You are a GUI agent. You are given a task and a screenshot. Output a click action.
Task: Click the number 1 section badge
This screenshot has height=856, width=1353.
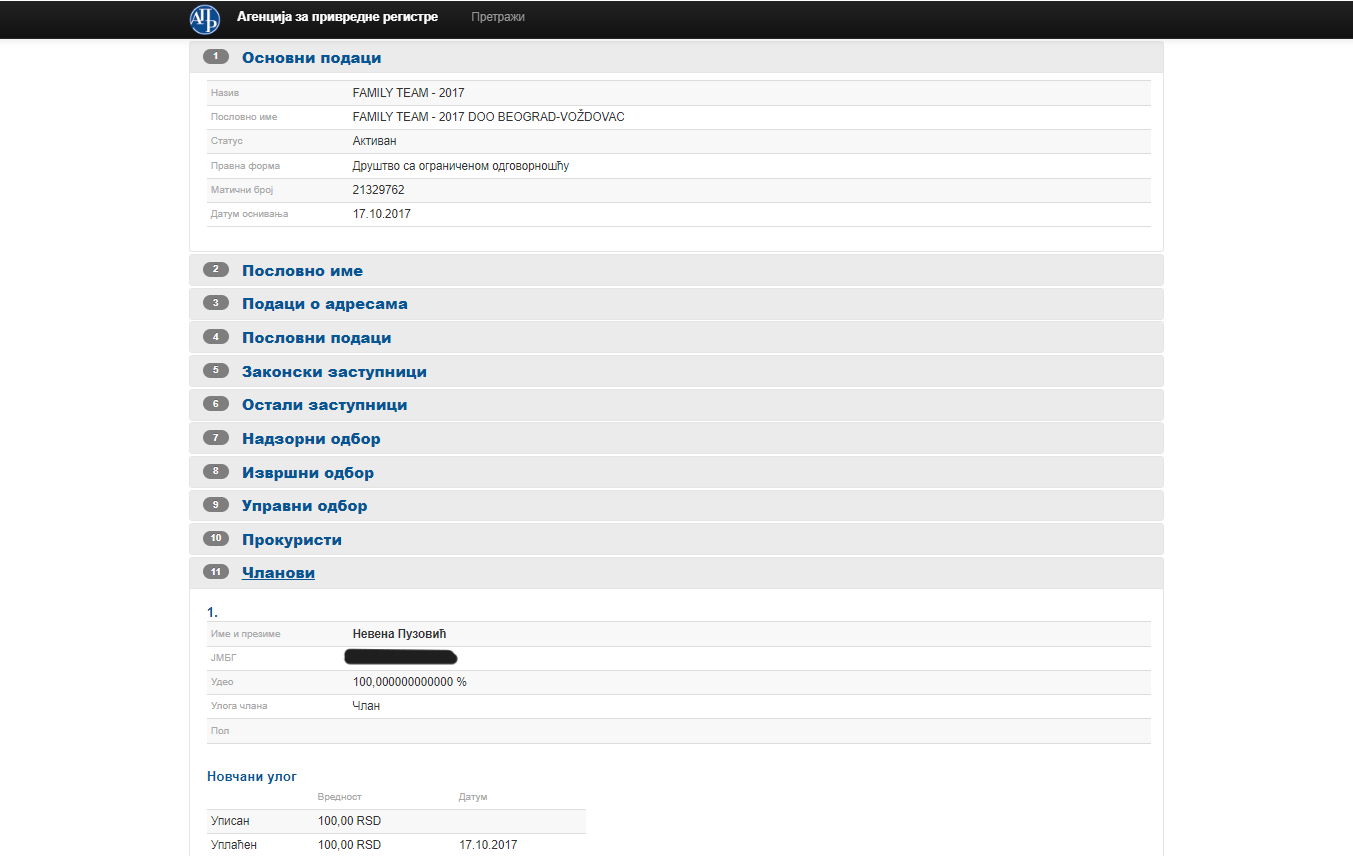coord(216,57)
